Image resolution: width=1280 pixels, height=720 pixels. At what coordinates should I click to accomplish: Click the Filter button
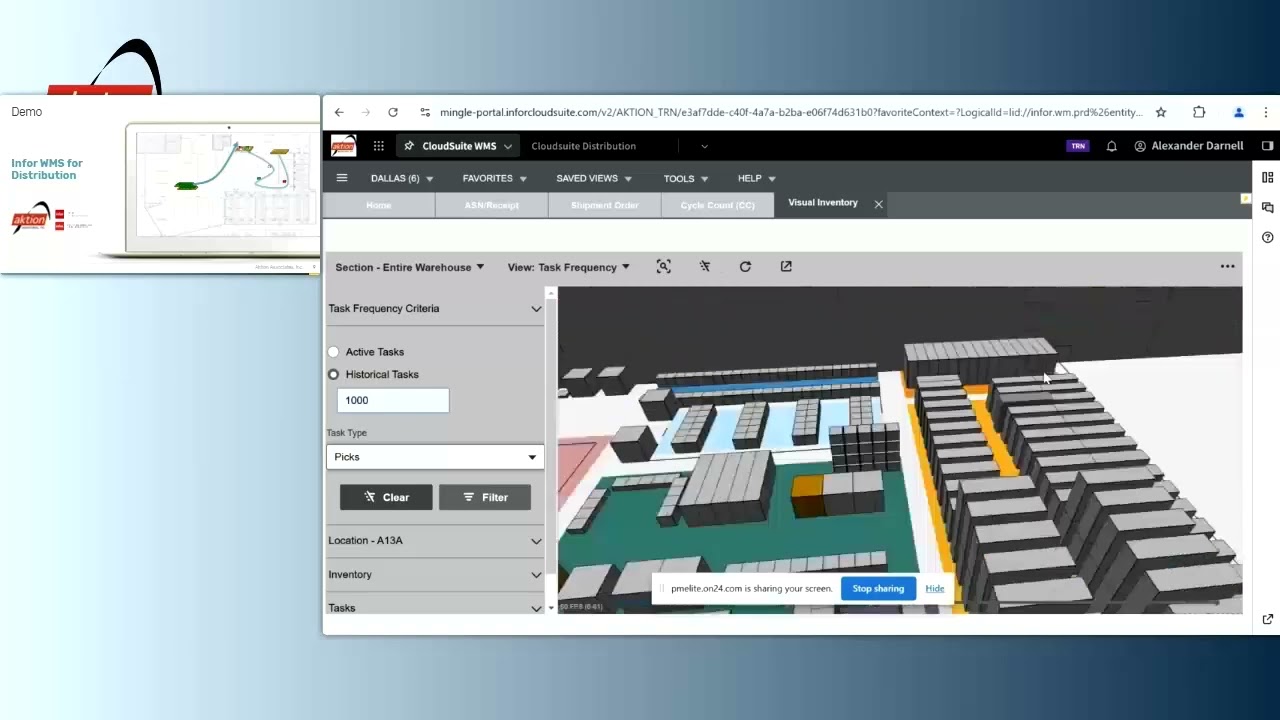[x=485, y=497]
